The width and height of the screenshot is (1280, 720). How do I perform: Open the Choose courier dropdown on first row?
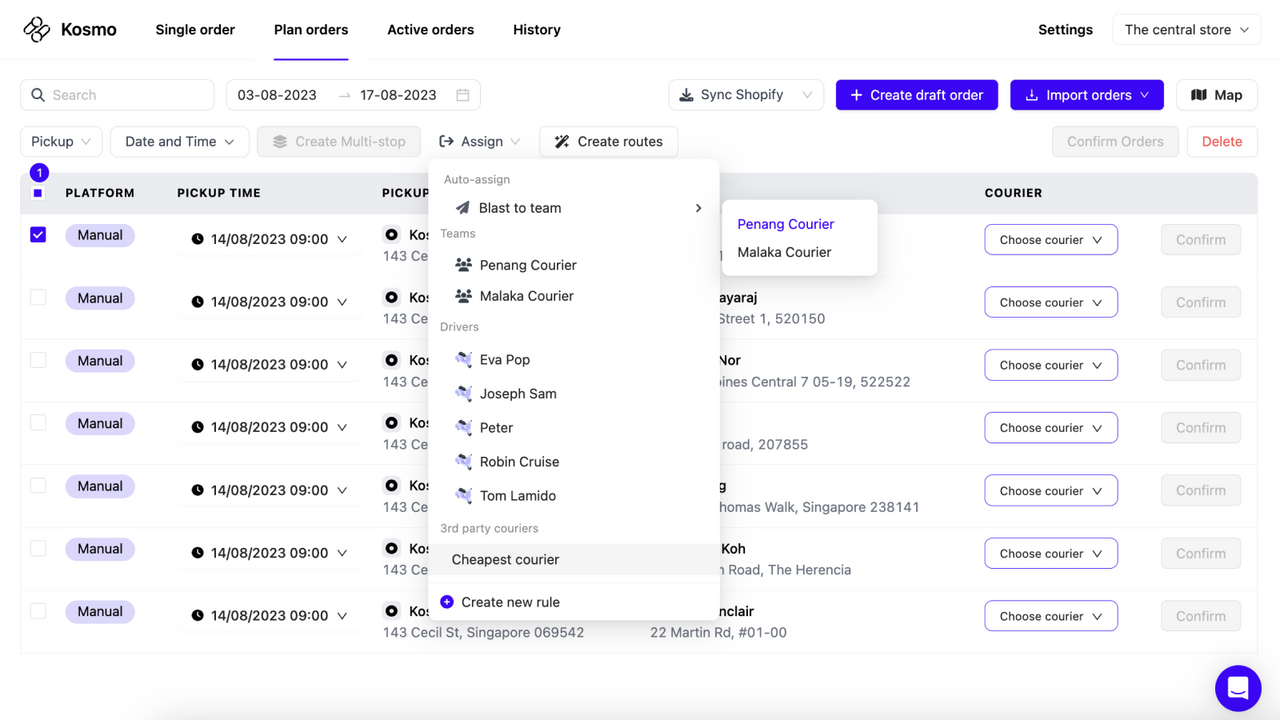click(x=1051, y=239)
